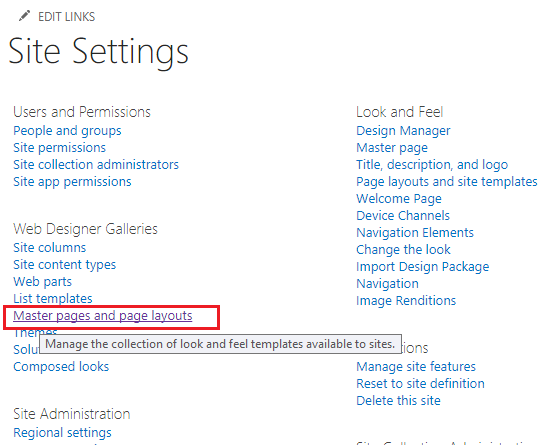Open Composed looks gallery
543x445 pixels.
[x=61, y=367]
